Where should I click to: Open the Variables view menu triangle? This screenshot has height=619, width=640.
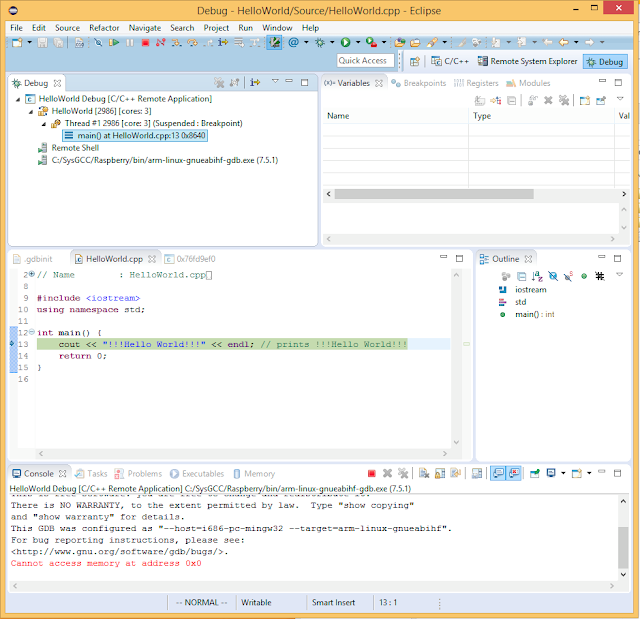(620, 98)
